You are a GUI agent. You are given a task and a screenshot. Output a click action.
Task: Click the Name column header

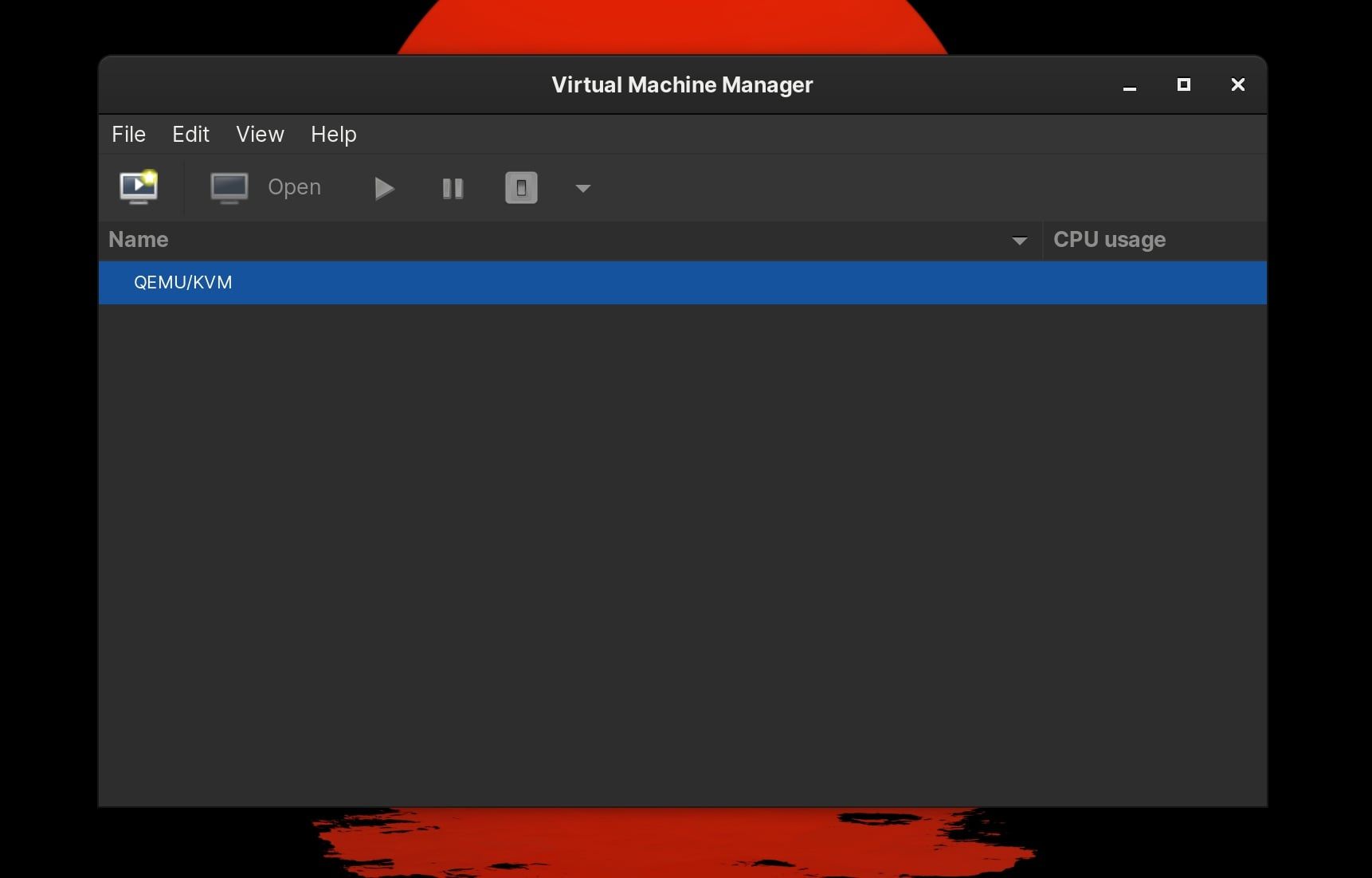[139, 240]
